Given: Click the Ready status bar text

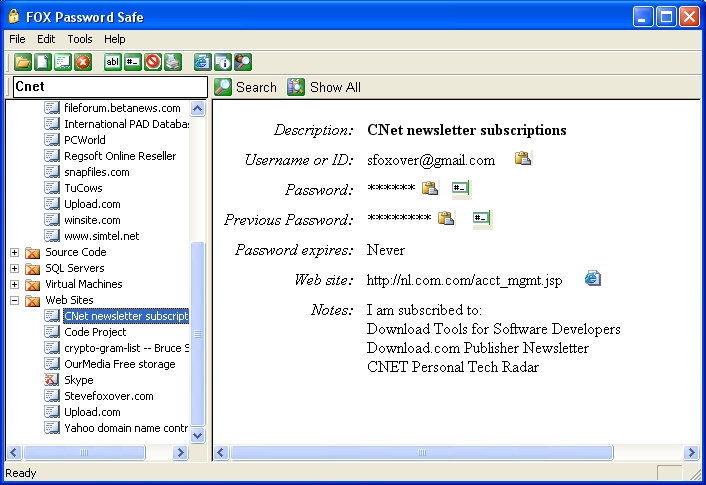Looking at the screenshot, I should click(20, 473).
